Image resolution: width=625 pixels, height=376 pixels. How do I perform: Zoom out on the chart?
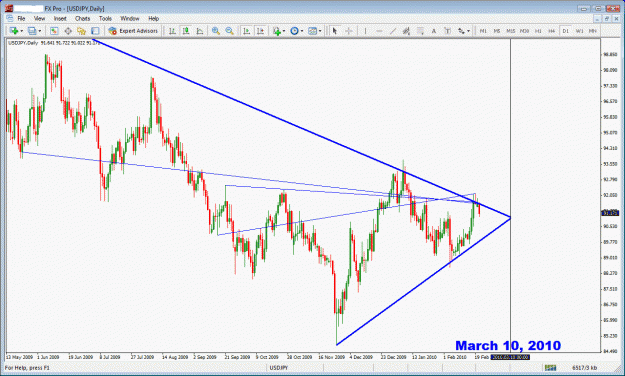click(x=229, y=31)
